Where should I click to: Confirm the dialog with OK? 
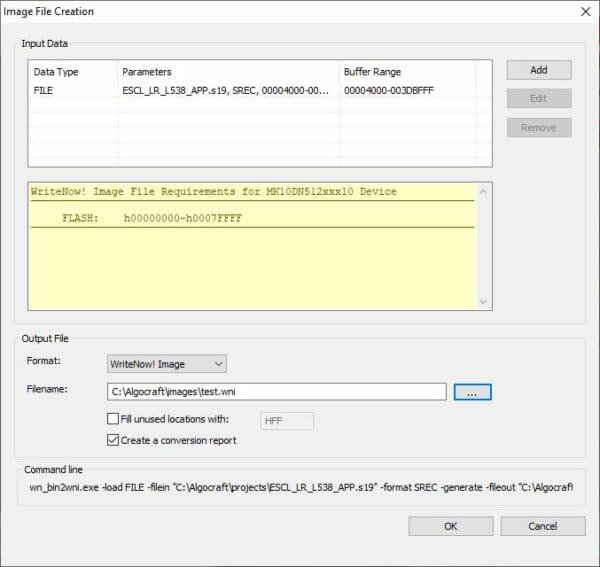tap(450, 526)
